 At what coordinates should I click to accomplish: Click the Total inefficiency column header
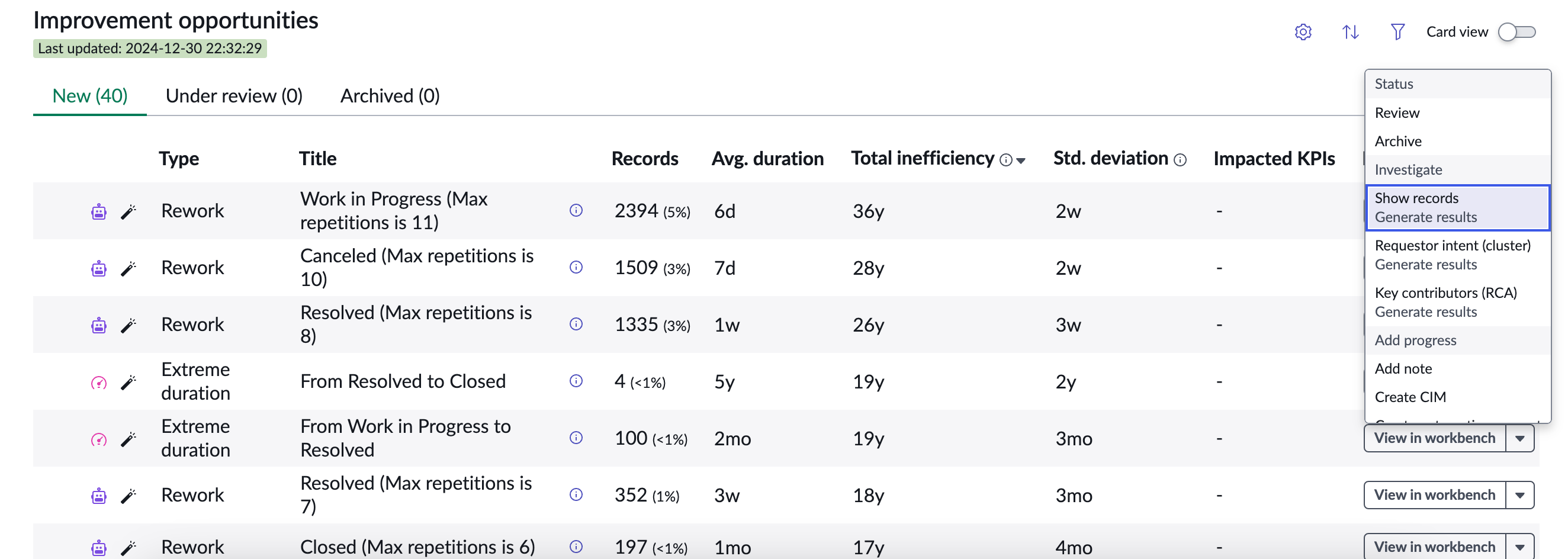tap(922, 158)
